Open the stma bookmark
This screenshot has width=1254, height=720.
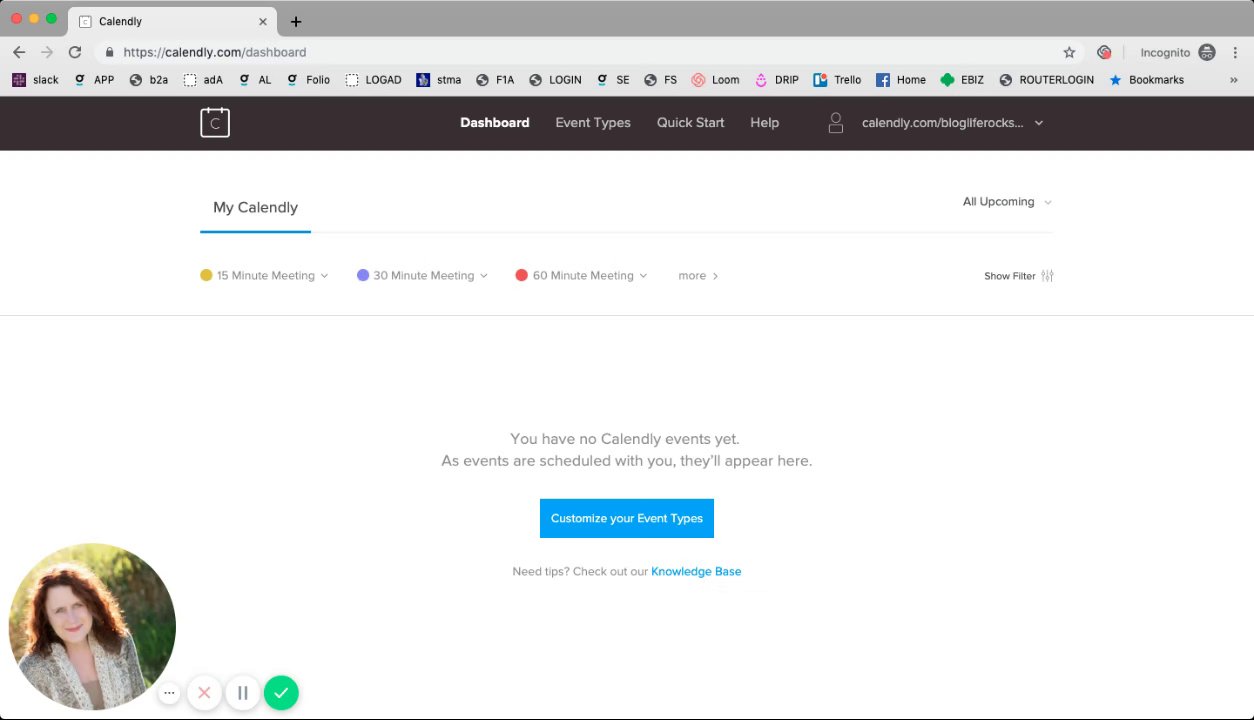(439, 80)
